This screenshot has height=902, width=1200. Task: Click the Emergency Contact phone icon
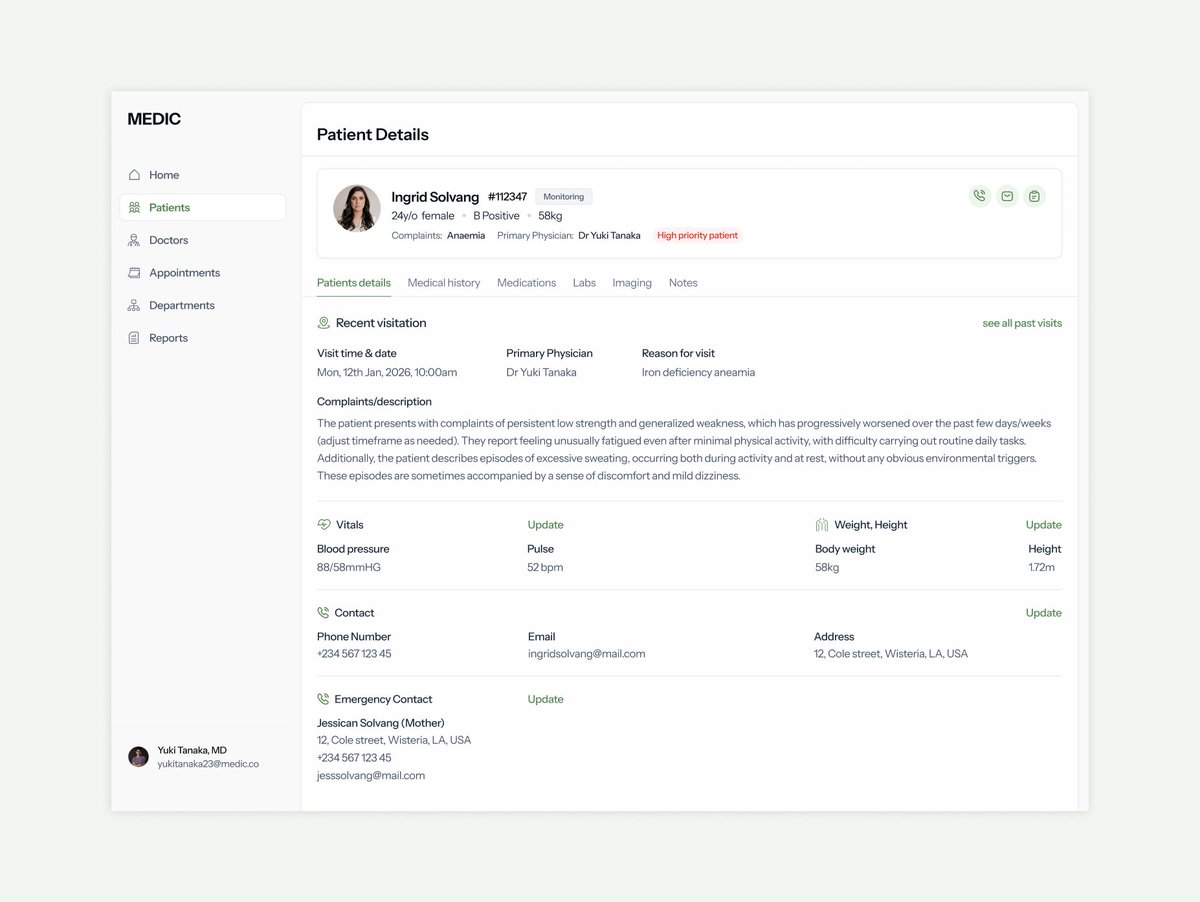[323, 699]
